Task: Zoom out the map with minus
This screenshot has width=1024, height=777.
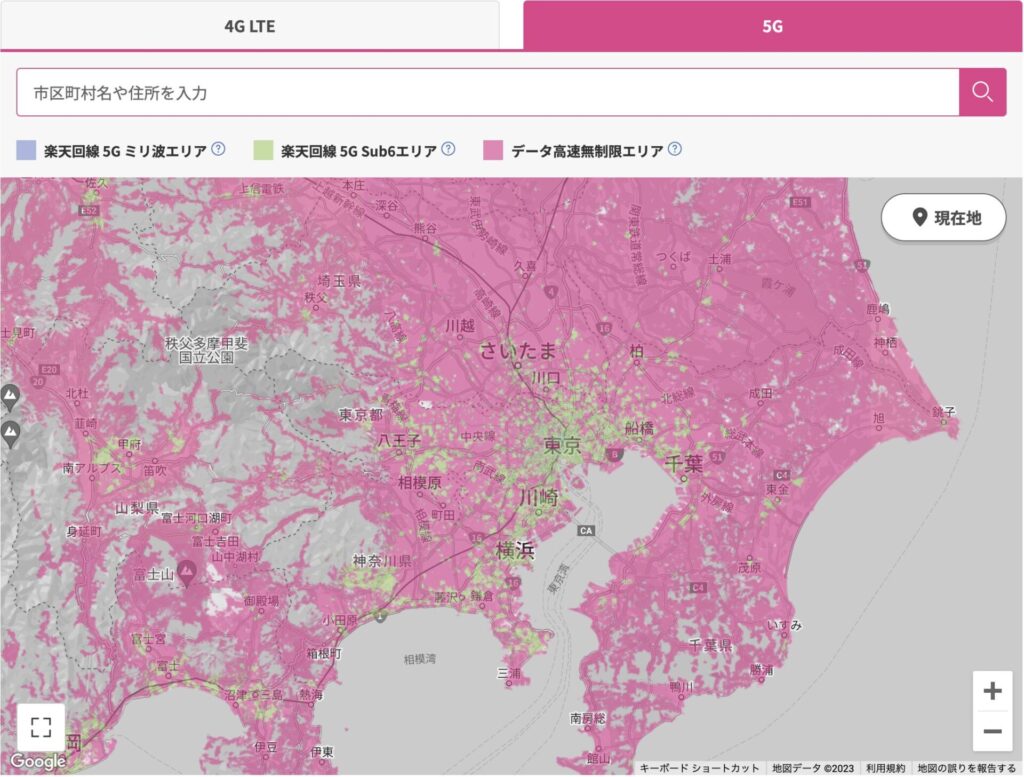Action: (993, 731)
